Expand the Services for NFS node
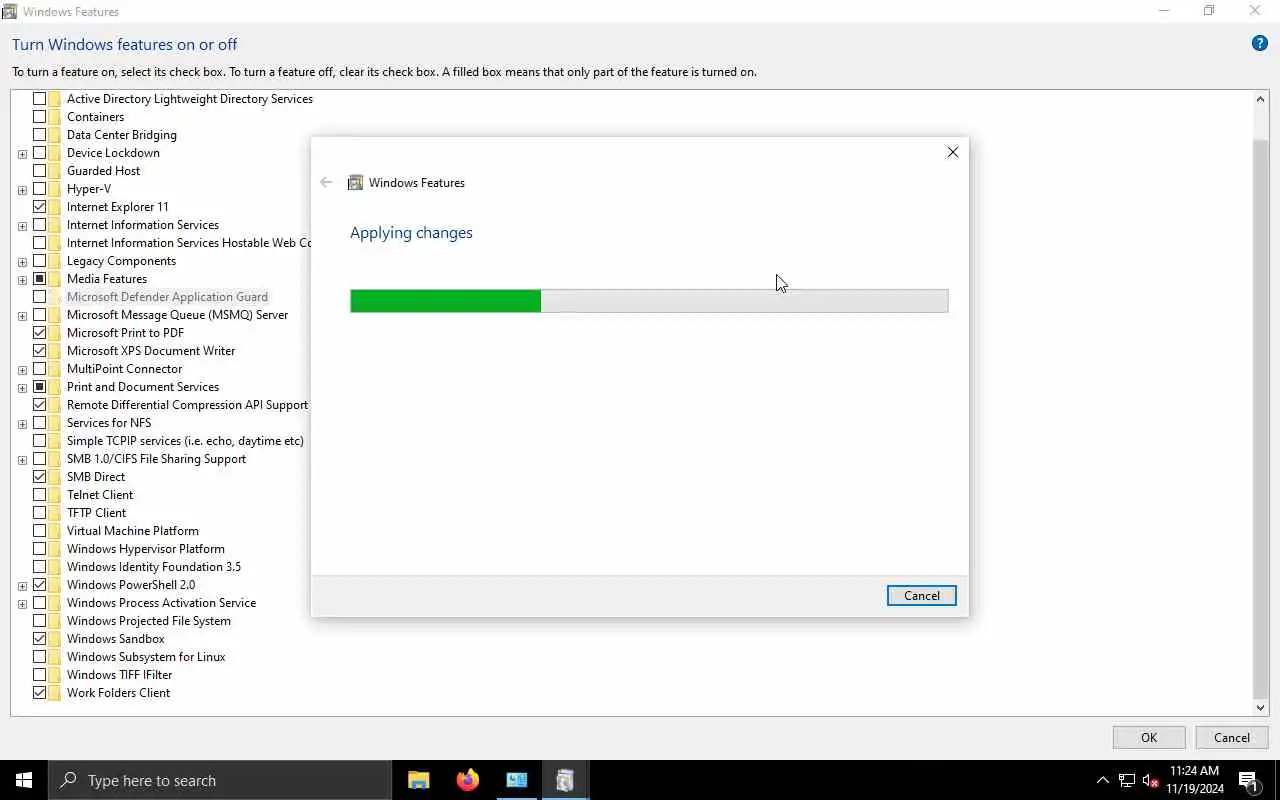The image size is (1280, 800). (x=22, y=424)
